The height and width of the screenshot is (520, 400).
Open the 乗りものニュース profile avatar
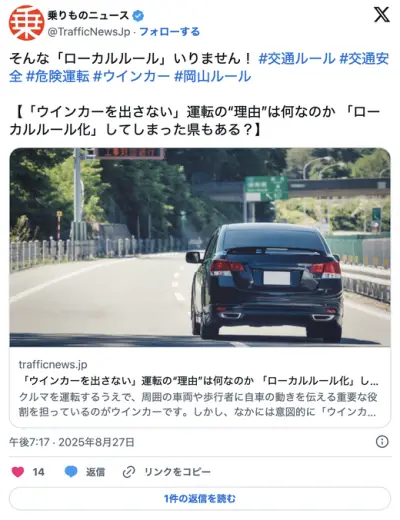[x=27, y=23]
